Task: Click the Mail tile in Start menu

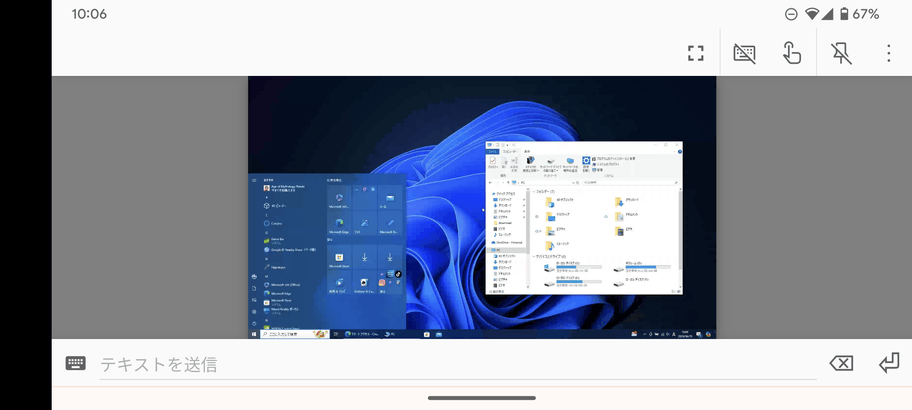Action: click(390, 198)
